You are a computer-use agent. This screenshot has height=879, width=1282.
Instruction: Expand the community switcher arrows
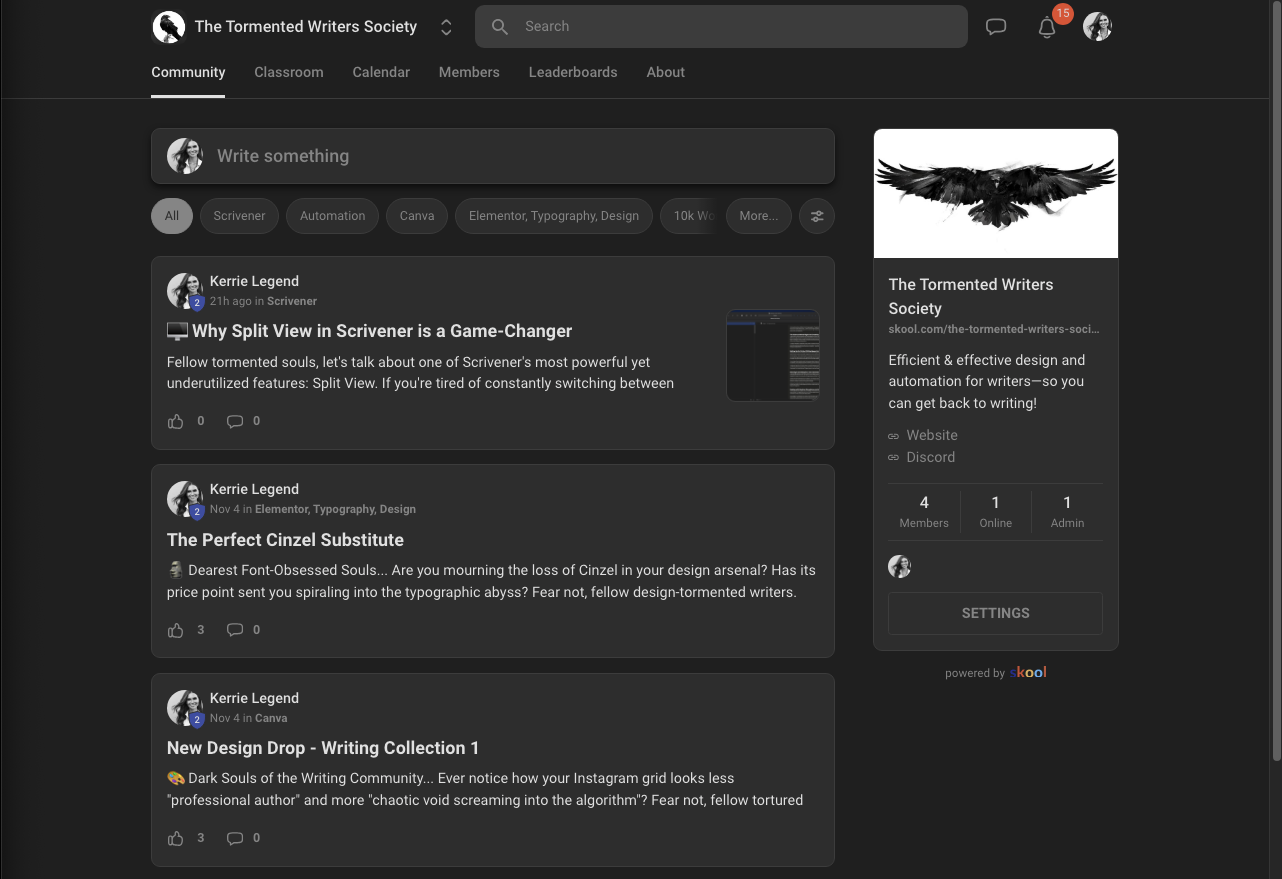pos(446,28)
